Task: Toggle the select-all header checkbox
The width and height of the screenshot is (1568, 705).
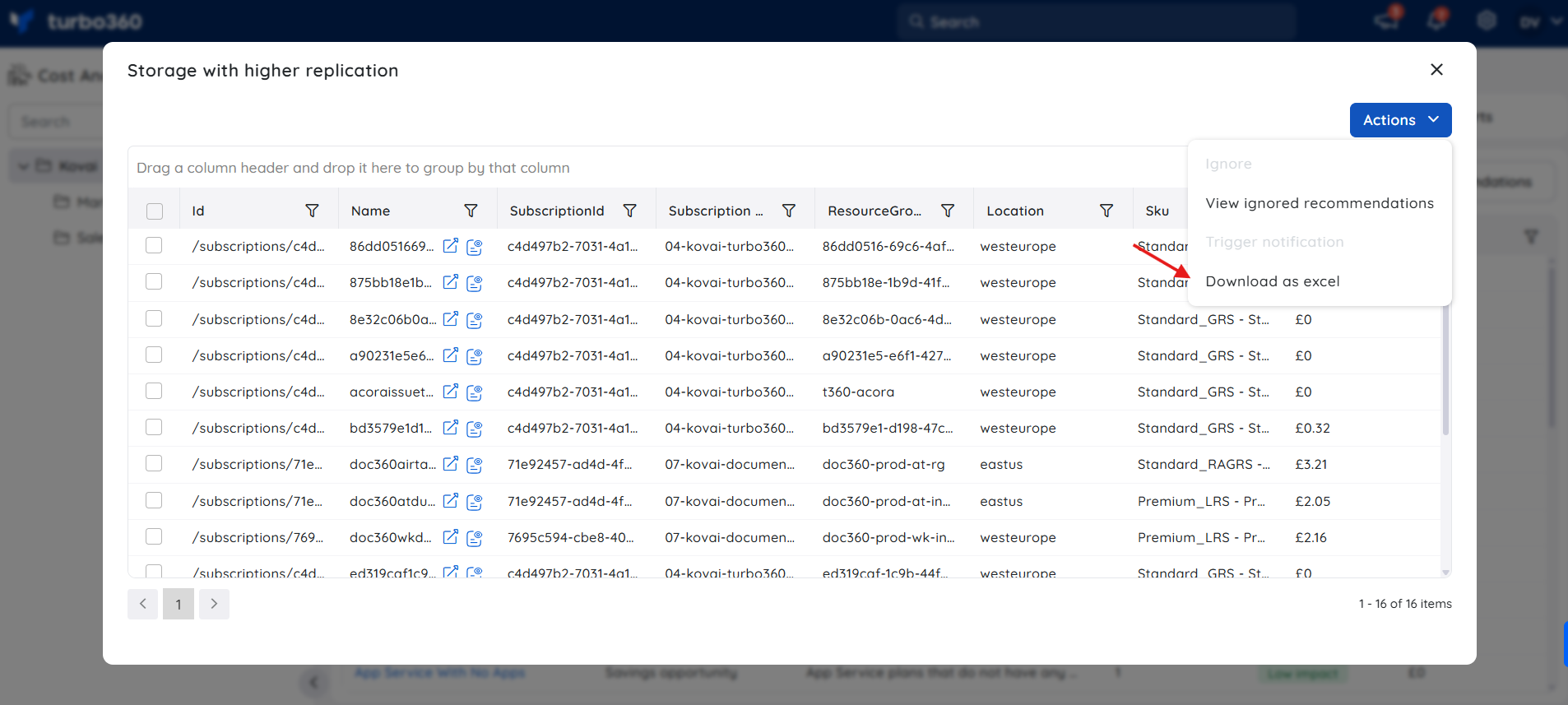Action: pos(155,211)
